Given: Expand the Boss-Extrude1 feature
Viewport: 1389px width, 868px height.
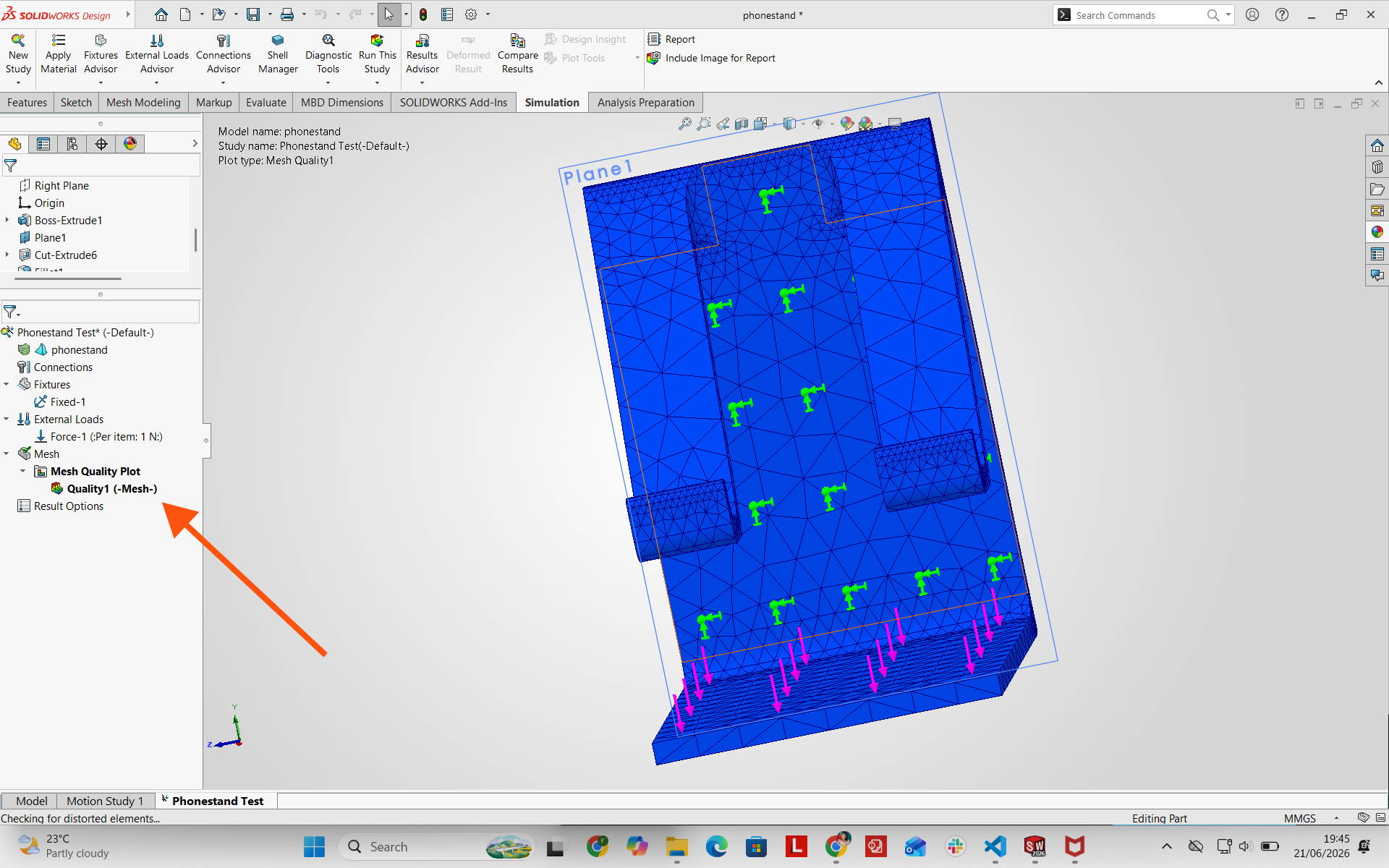Looking at the screenshot, I should (x=7, y=220).
